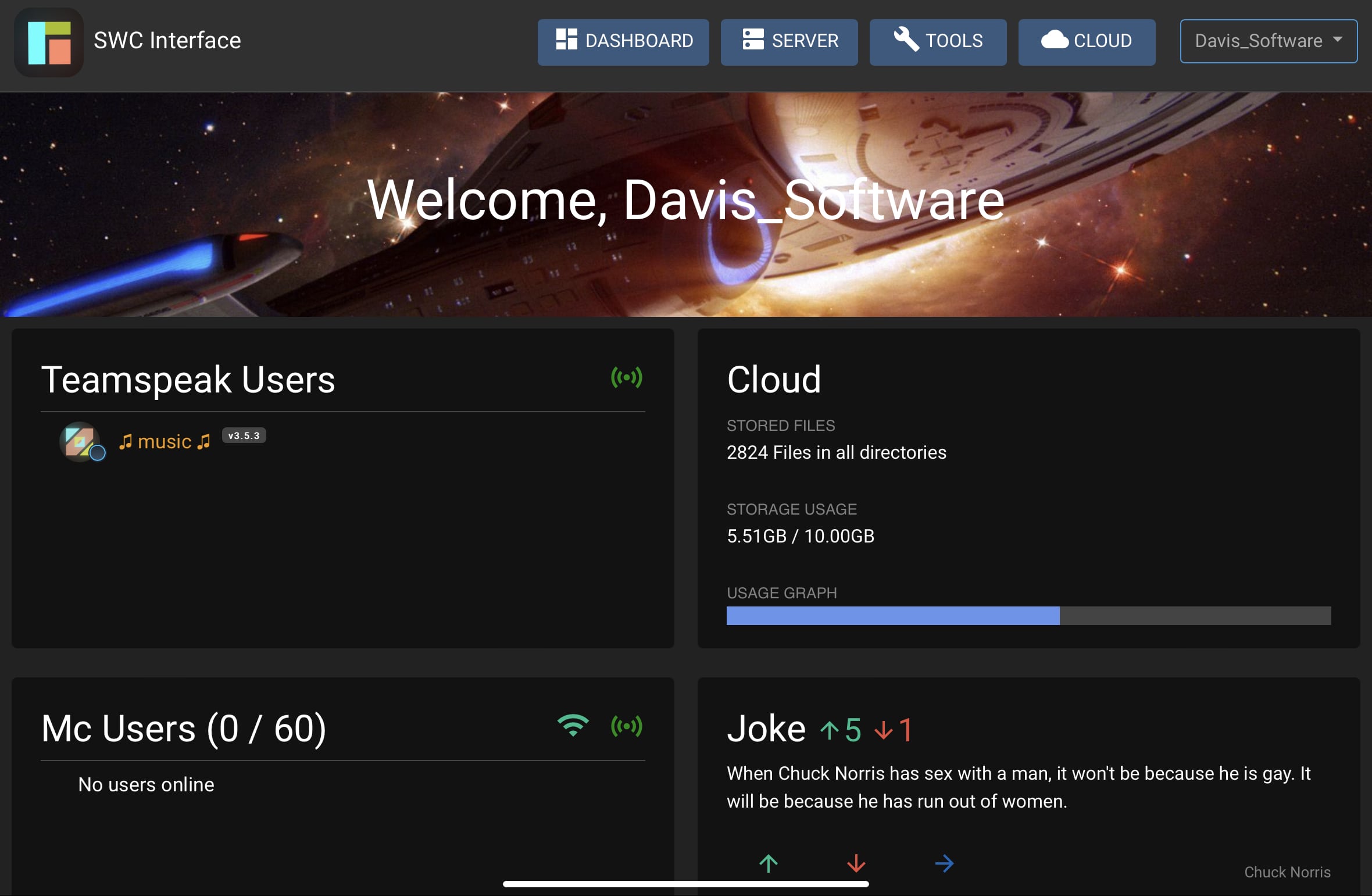Screen dimensions: 1372x896
Task: Click the Server icon in the navbar
Action: click(753, 40)
